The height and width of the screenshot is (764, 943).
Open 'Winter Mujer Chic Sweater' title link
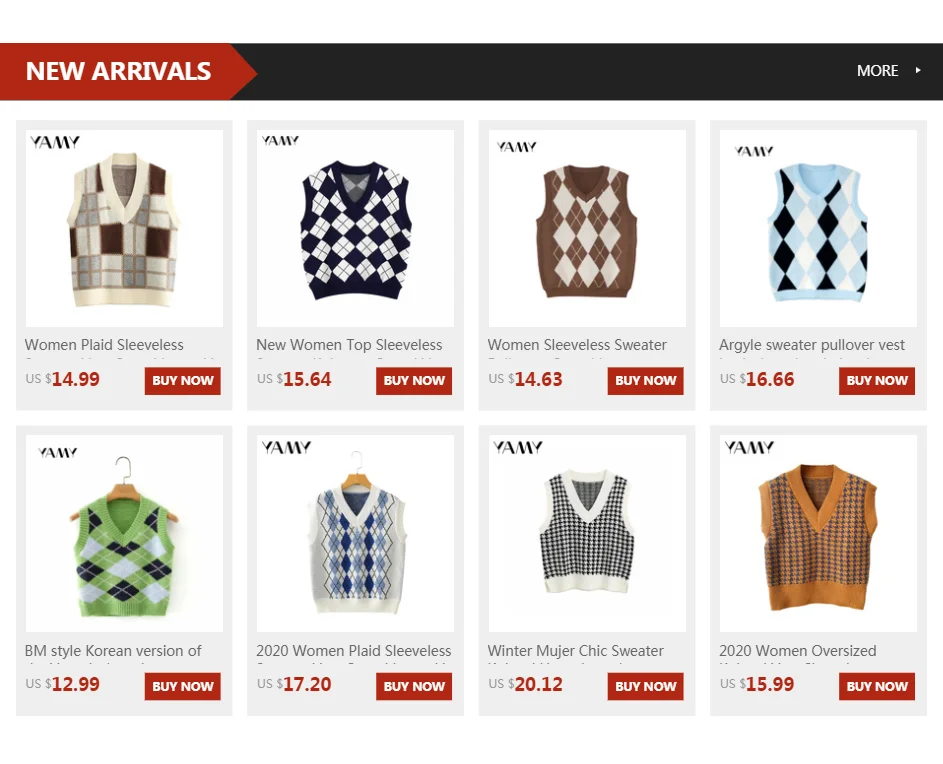576,651
